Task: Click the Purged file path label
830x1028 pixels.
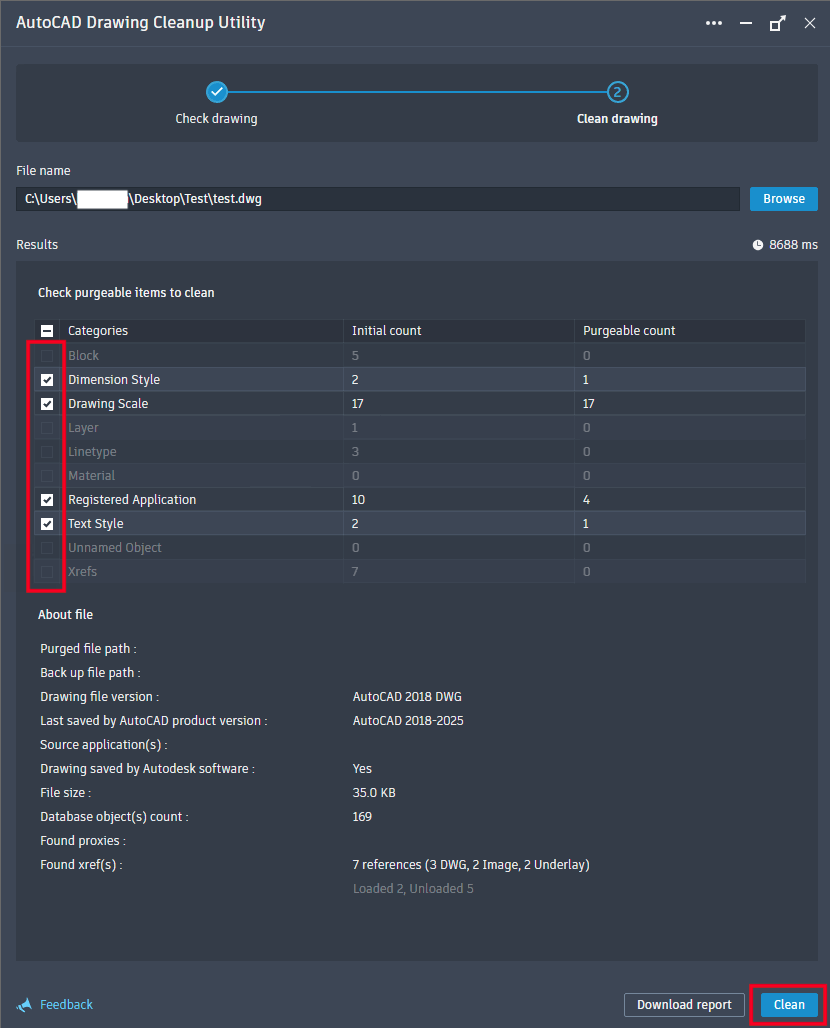Action: point(89,648)
